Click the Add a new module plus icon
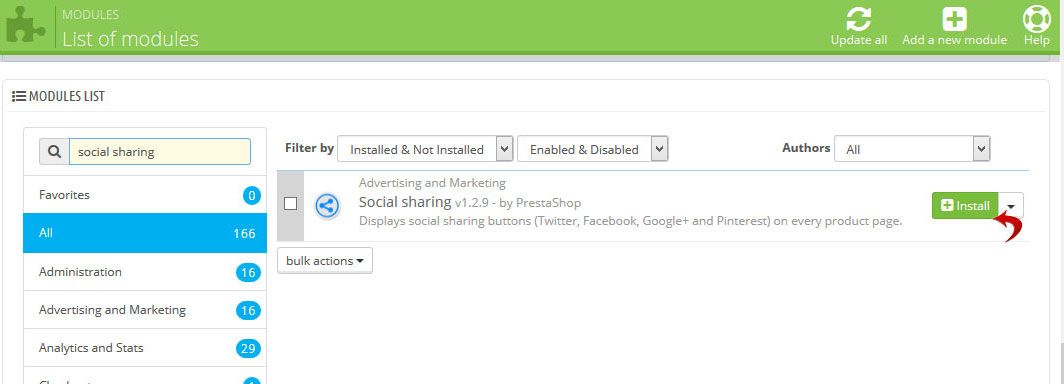This screenshot has width=1064, height=384. [x=954, y=18]
